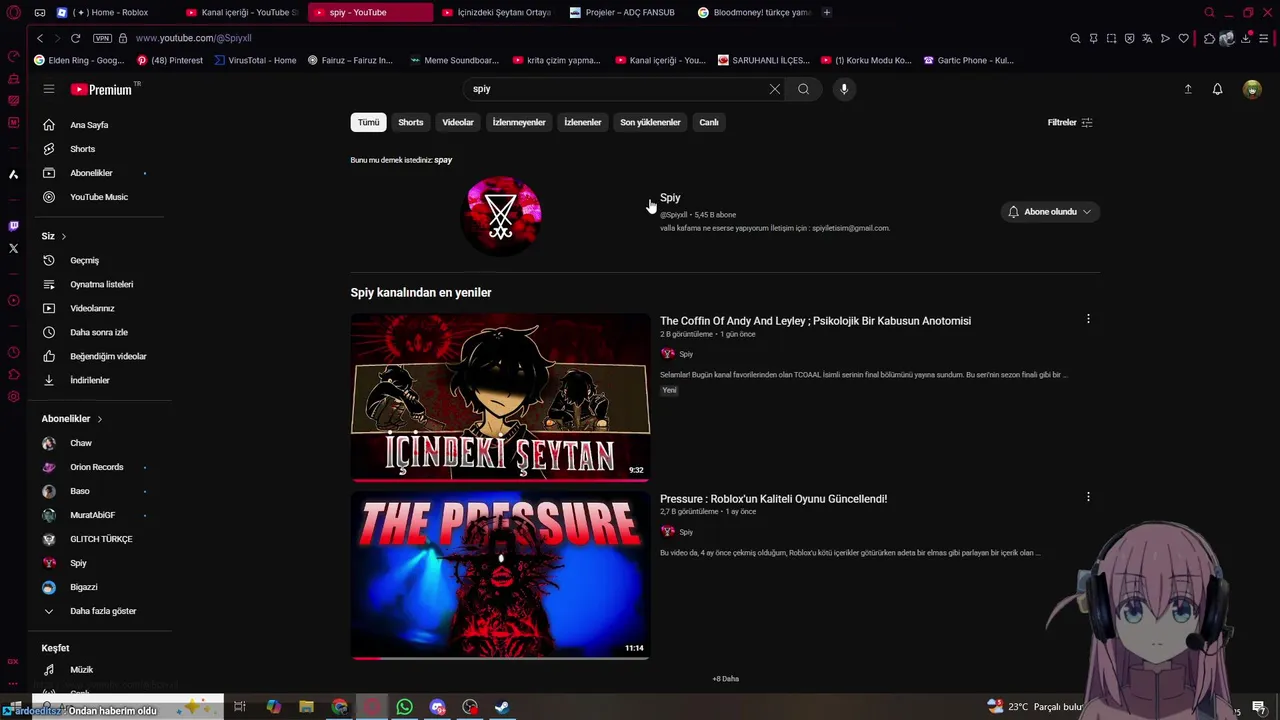Screen dimensions: 1280x720
Task: Open Orion Records subscription channel
Action: [94, 467]
